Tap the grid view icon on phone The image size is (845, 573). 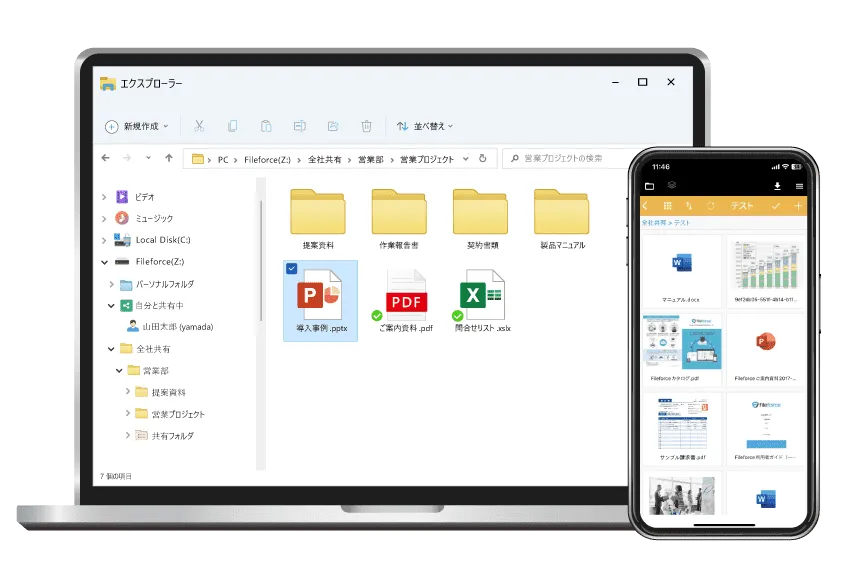coord(668,206)
